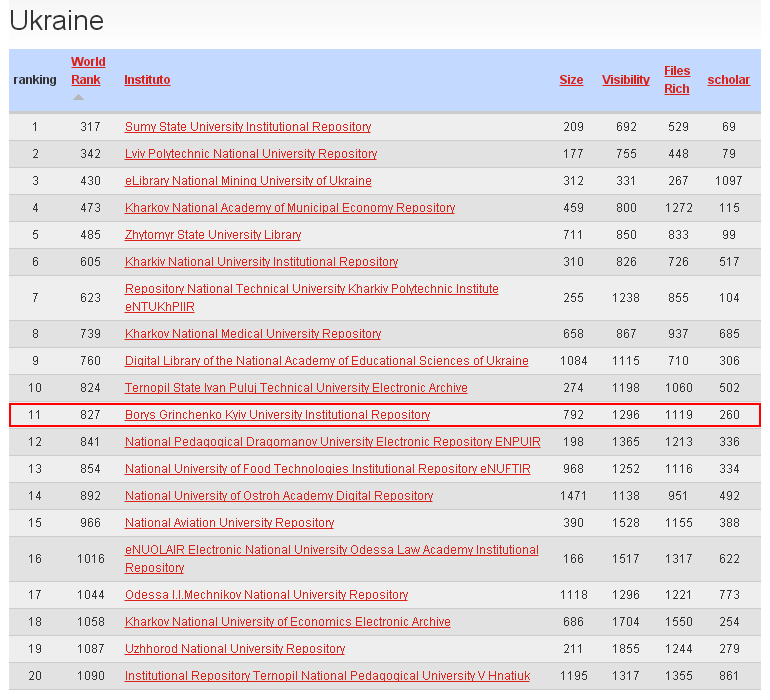The width and height of the screenshot is (770, 700).
Task: Select world rank value 760
Action: click(90, 361)
